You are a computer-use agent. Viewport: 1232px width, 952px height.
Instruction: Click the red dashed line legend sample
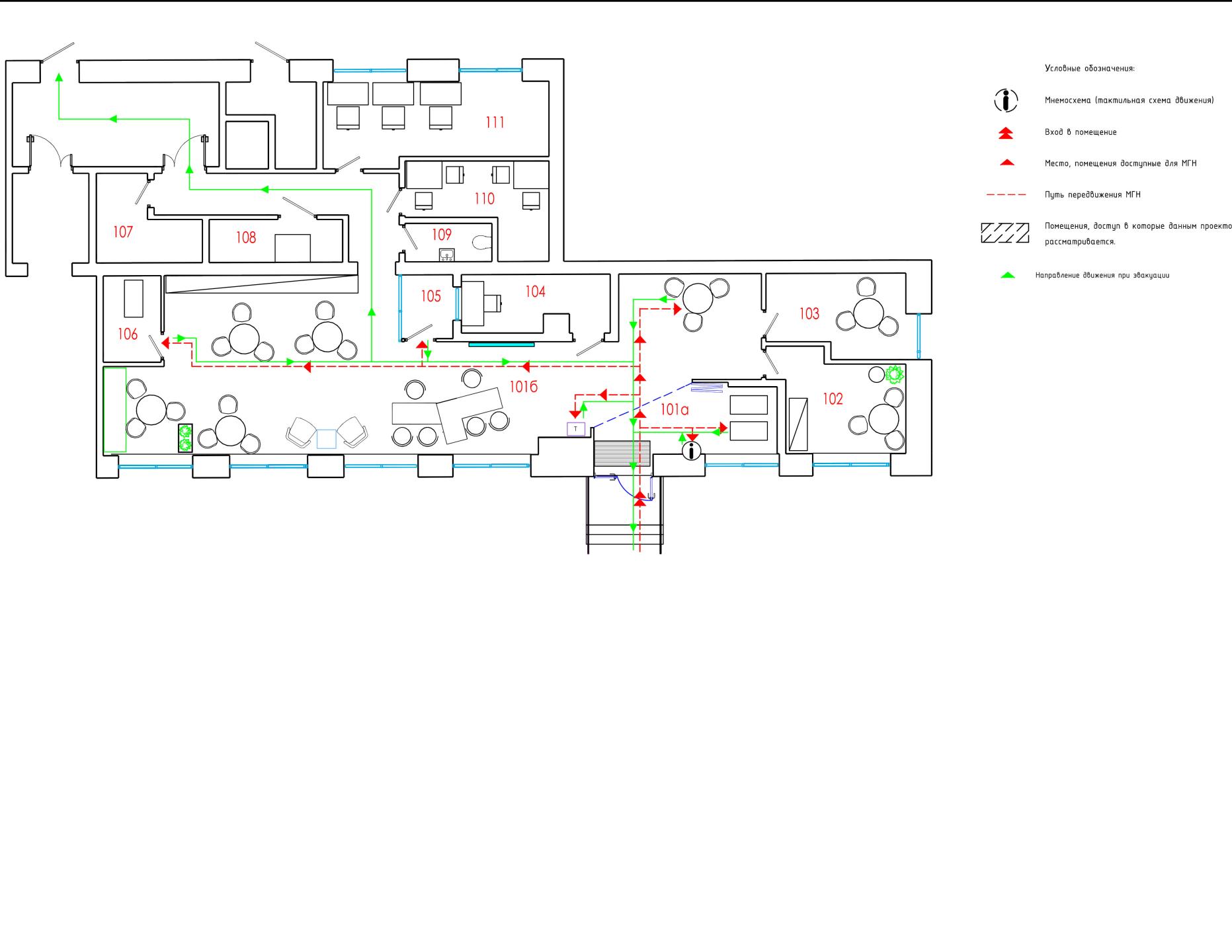click(1006, 195)
